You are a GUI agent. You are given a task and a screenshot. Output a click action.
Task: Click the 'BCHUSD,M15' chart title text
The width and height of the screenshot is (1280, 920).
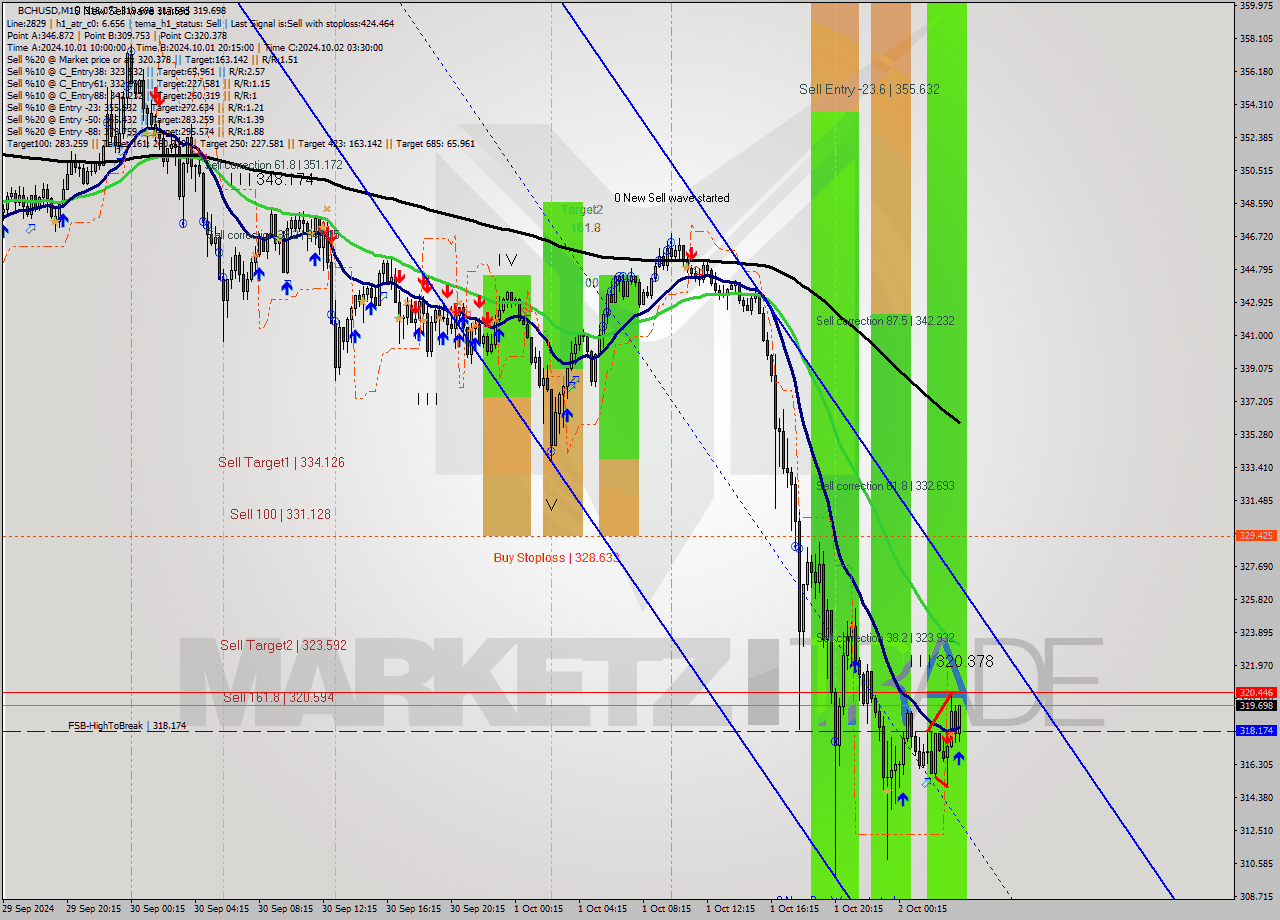click(47, 11)
